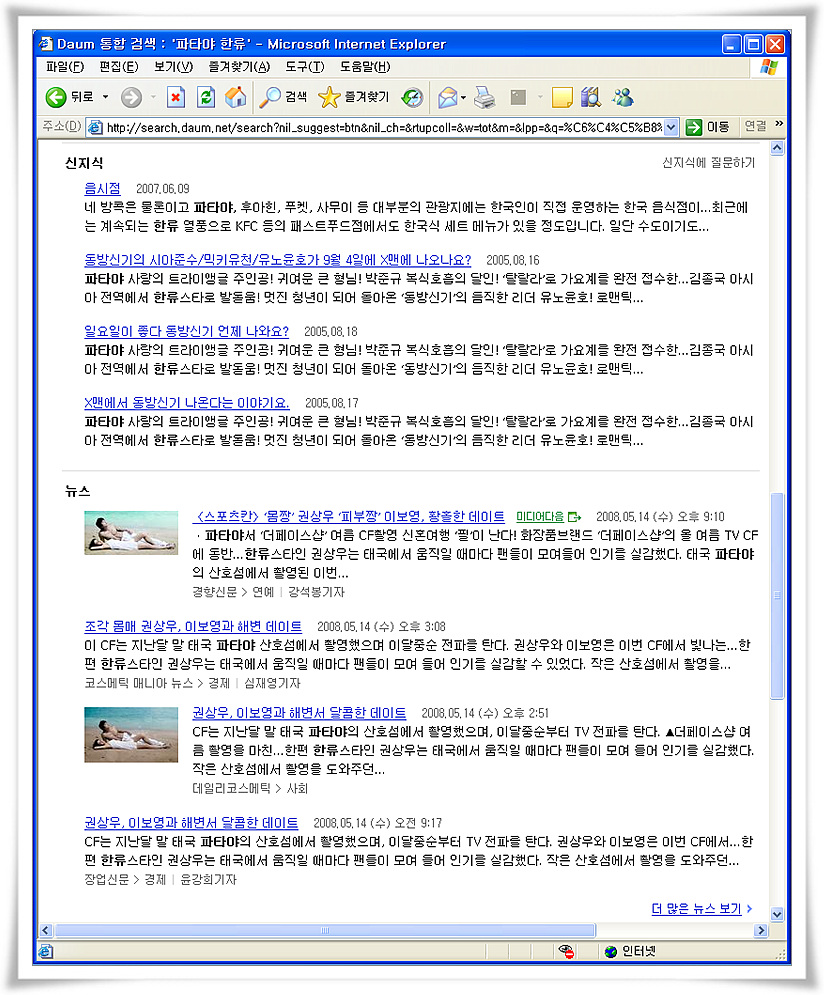Click the gray Edit toolbar icon
Screen dimensions: 824x995
(x=518, y=97)
